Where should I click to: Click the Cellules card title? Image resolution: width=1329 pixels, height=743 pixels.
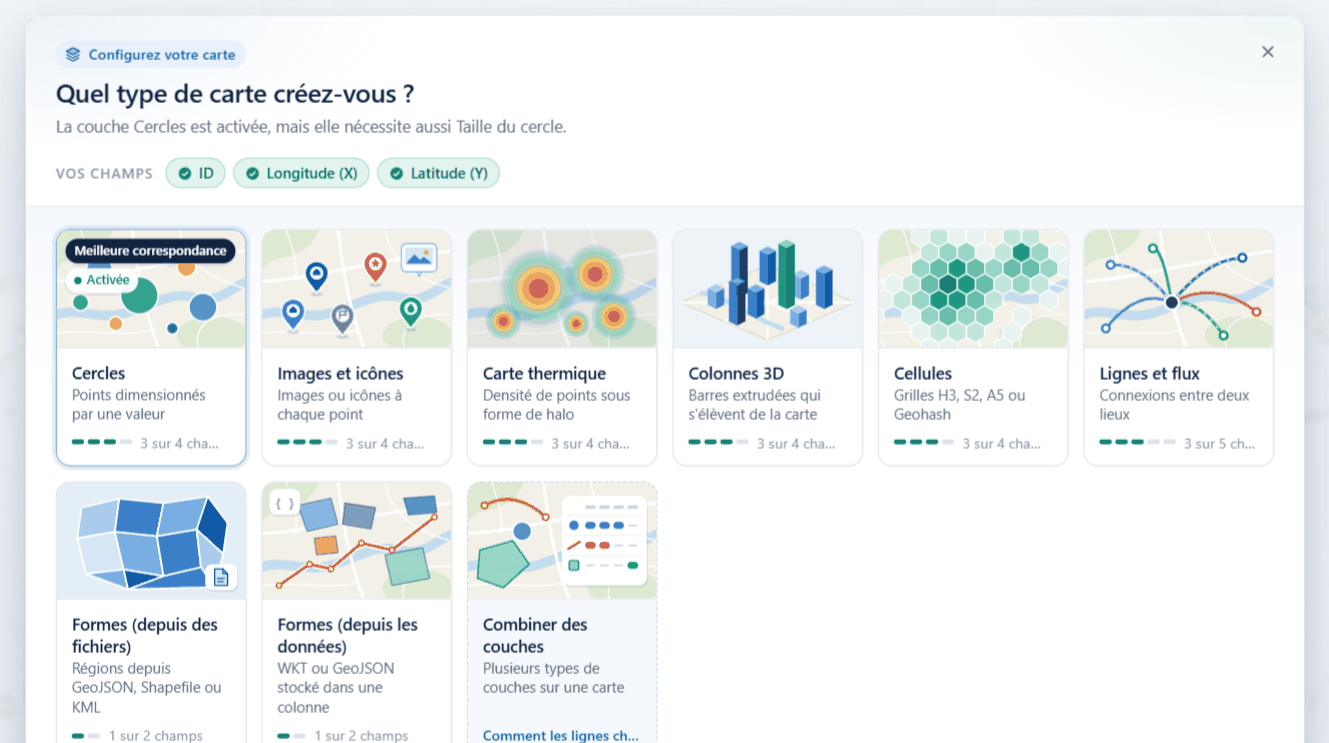[x=923, y=374]
